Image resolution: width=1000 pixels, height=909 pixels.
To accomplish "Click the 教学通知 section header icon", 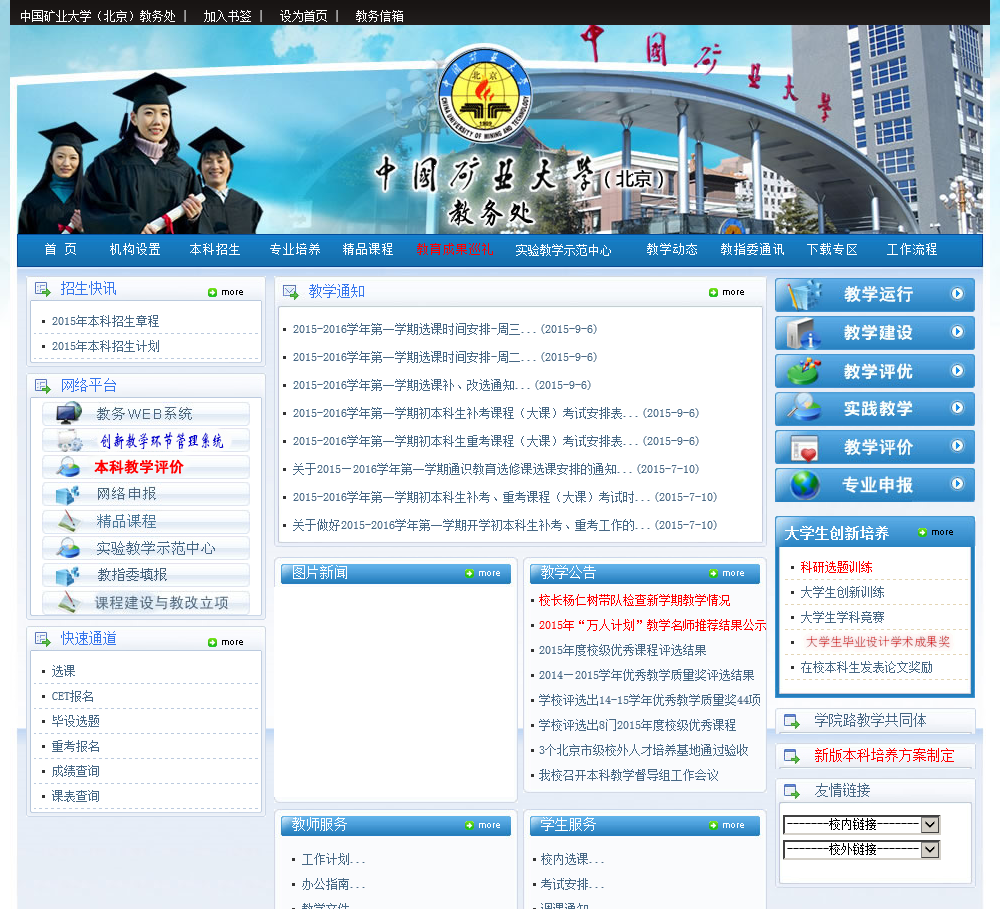I will 290,292.
